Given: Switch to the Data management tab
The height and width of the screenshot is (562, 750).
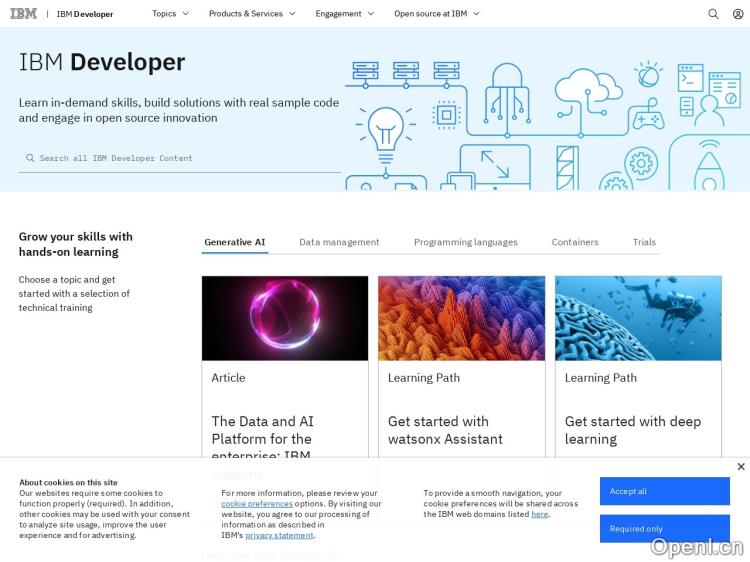Looking at the screenshot, I should click(x=339, y=242).
